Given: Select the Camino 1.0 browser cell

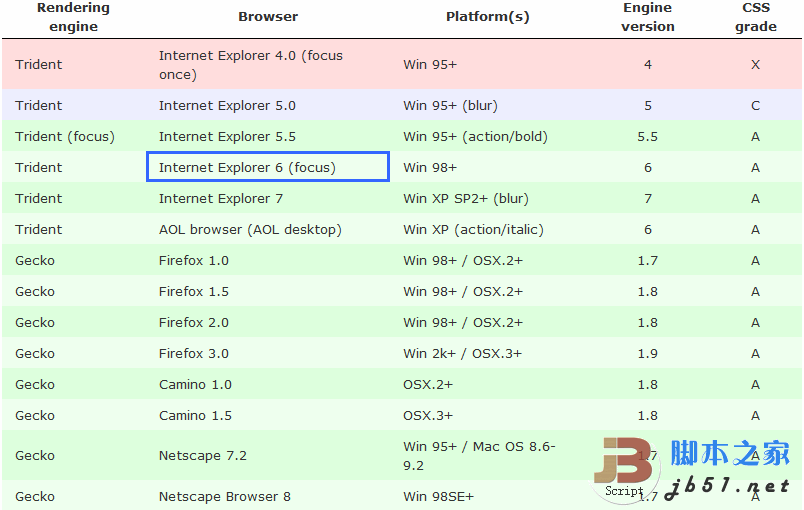Looking at the screenshot, I should 268,384.
